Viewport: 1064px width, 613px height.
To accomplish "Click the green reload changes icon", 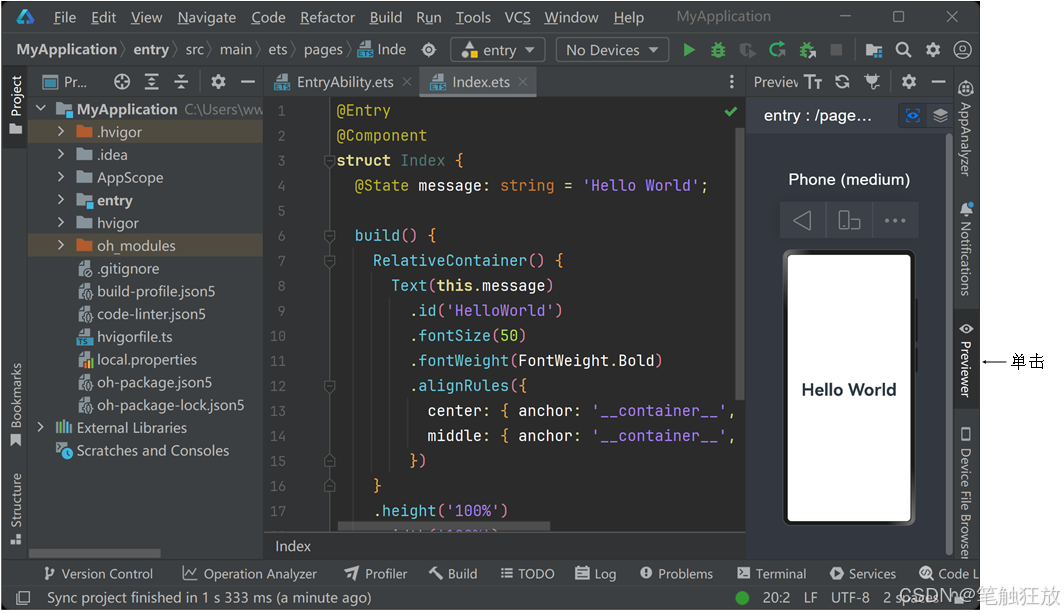I will pyautogui.click(x=777, y=50).
